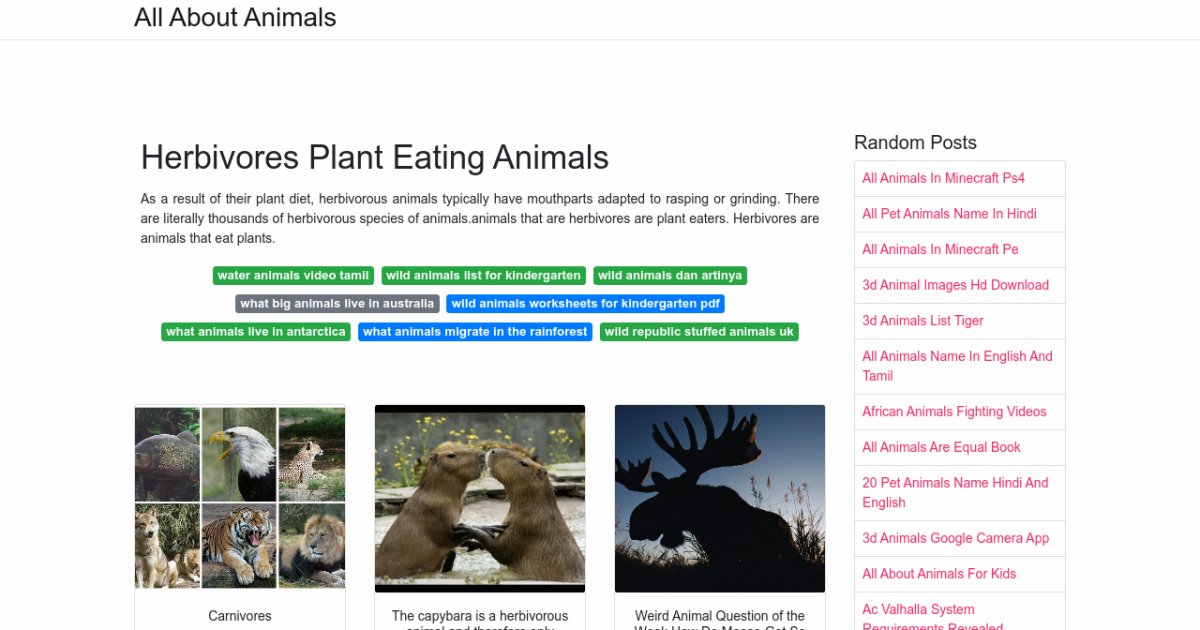Open "All Pet Animals Name In Hindi" post

[949, 214]
